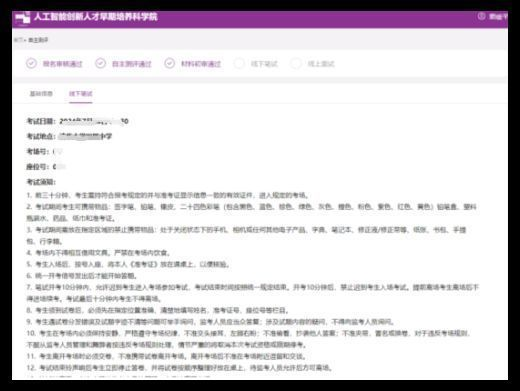Switch to the underlined 线下笔试 tab
520x391 pixels.
[x=81, y=94]
